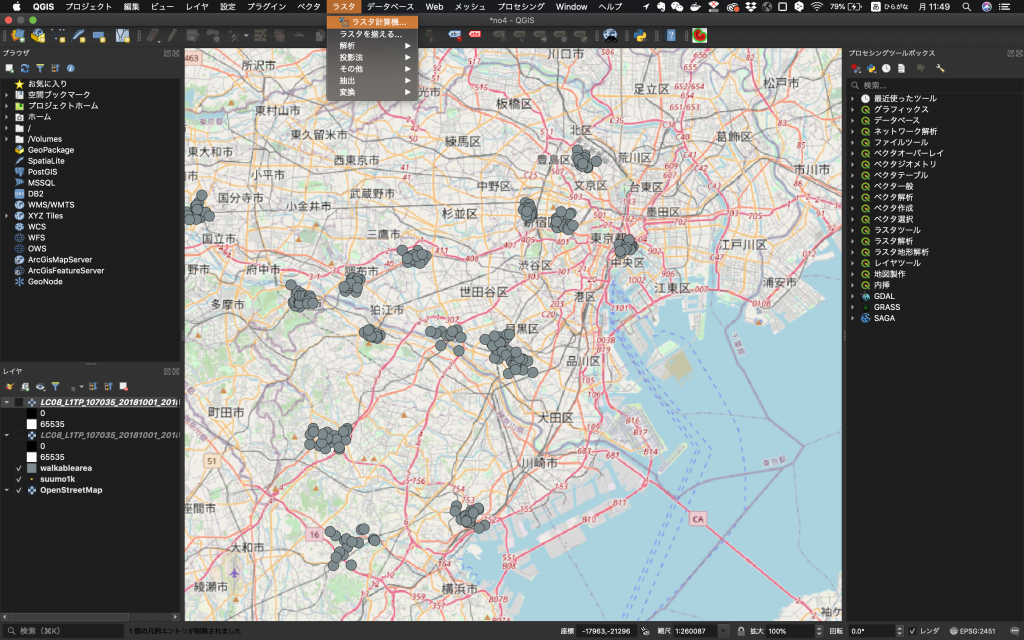Click the coordinate field showing -17963,-21296
The height and width of the screenshot is (640, 1024).
click(605, 631)
